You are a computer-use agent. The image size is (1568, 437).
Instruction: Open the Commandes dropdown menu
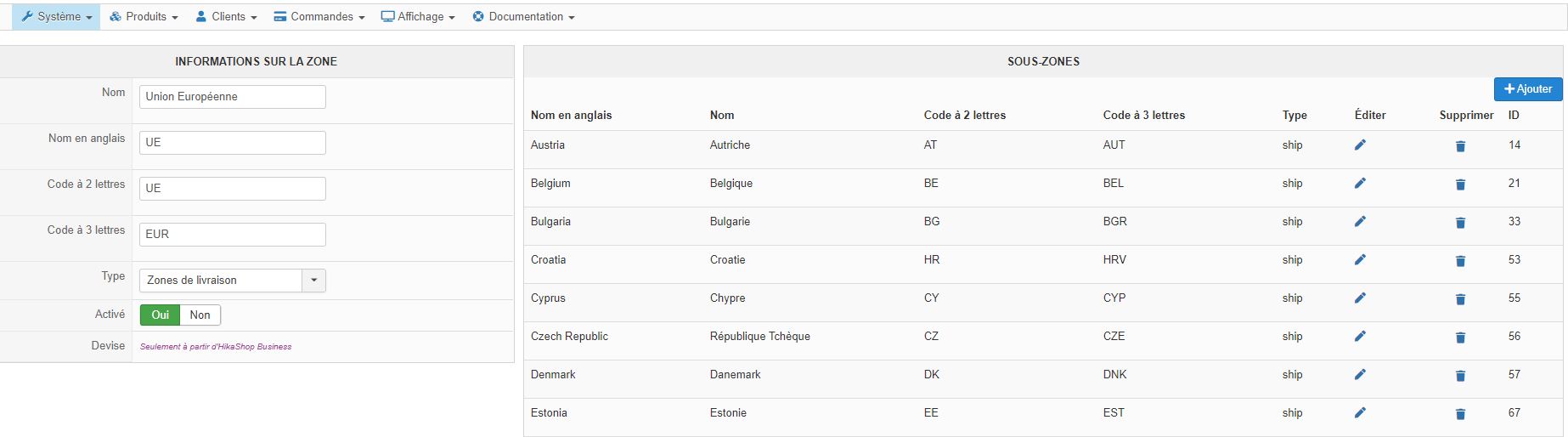(x=319, y=17)
